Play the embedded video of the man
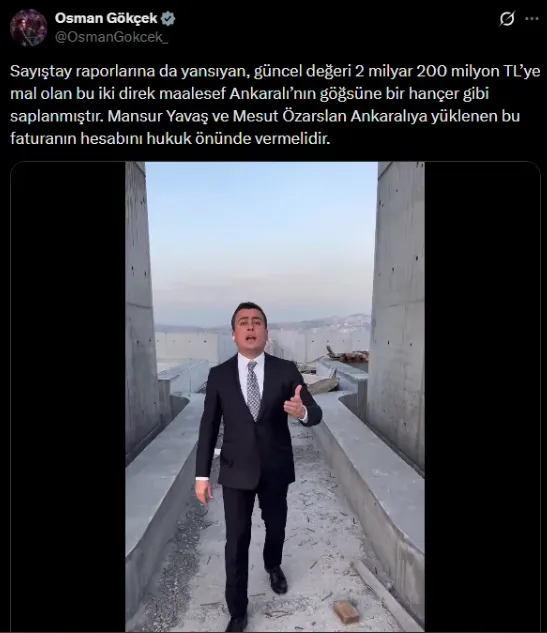This screenshot has height=633, width=547. point(275,396)
